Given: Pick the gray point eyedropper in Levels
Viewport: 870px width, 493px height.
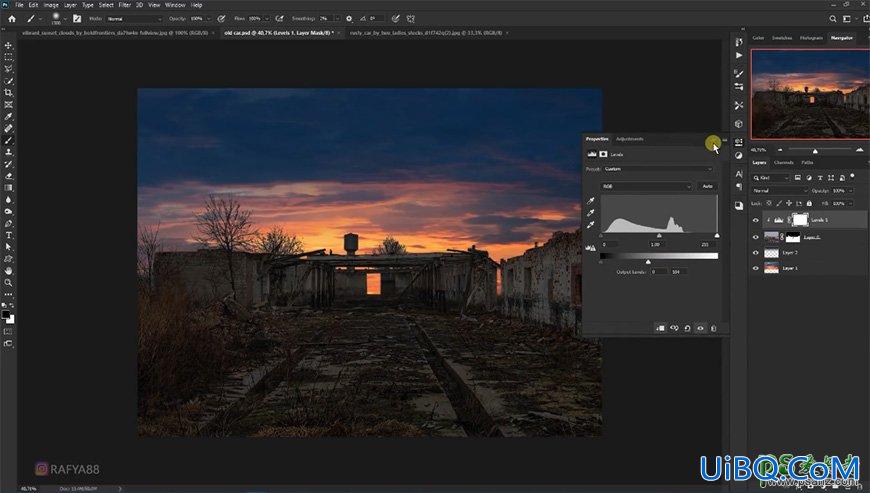Looking at the screenshot, I should pyautogui.click(x=591, y=213).
